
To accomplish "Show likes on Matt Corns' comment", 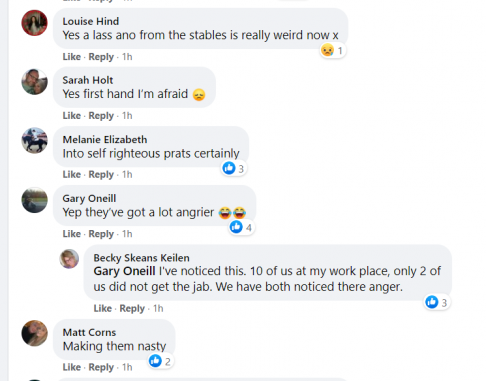I will coord(160,361).
